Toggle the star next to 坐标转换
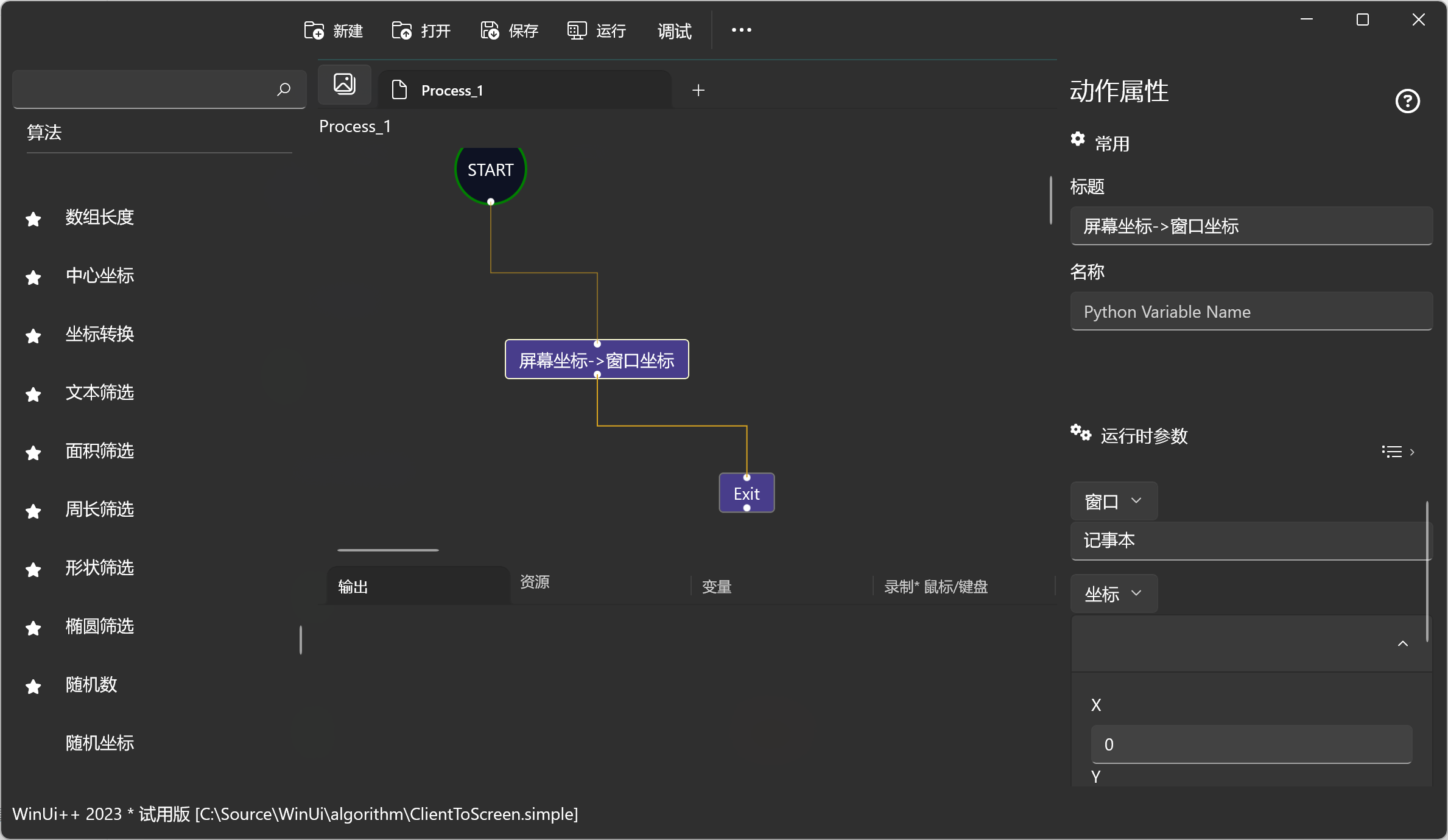This screenshot has height=840, width=1448. click(x=33, y=335)
